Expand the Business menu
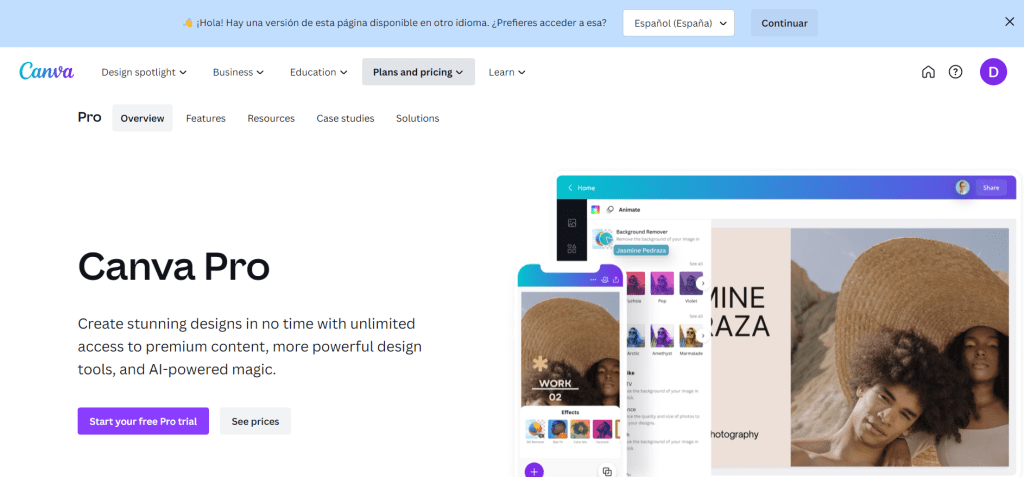 238,72
